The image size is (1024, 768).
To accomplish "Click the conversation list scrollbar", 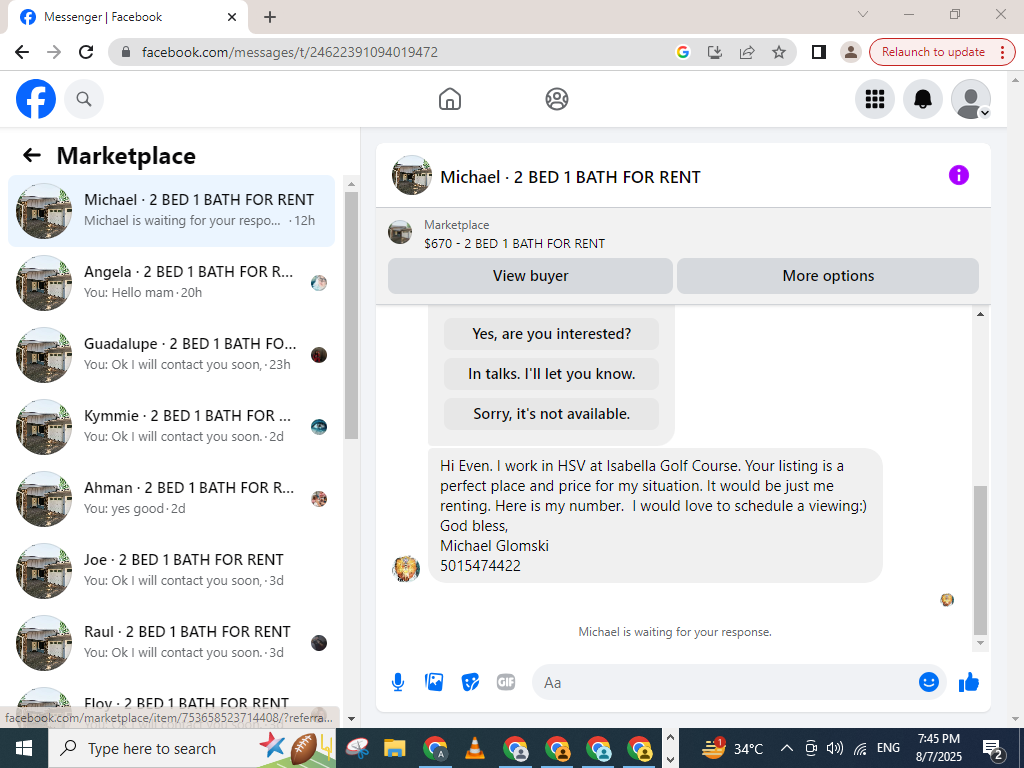I will [351, 315].
